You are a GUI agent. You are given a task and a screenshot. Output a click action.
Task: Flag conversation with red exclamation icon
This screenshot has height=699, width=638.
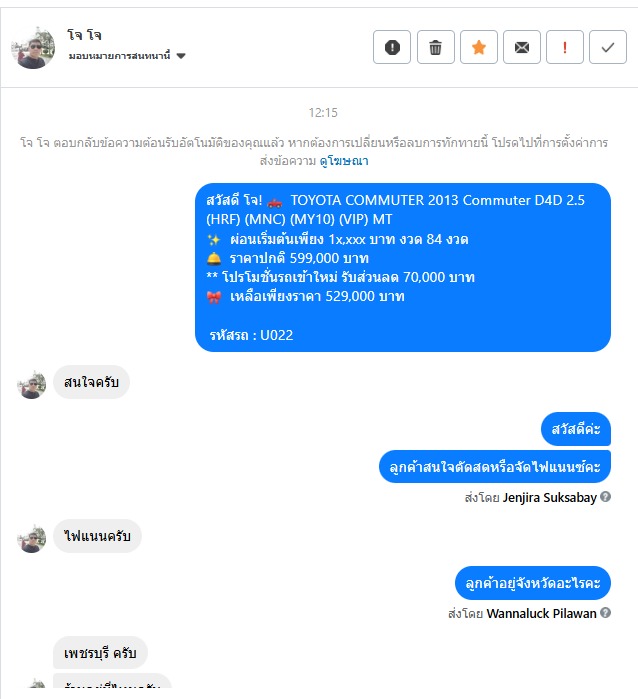[x=564, y=47]
